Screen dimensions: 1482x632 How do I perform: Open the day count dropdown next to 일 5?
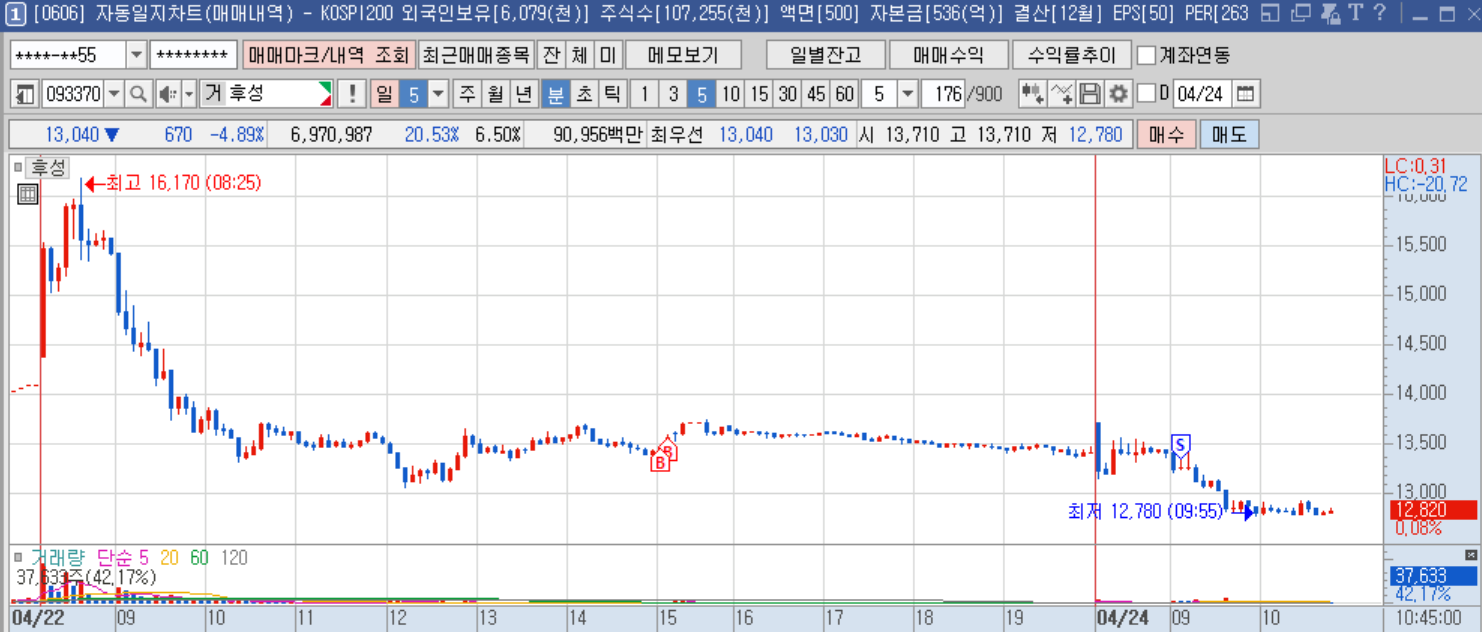pyautogui.click(x=438, y=94)
